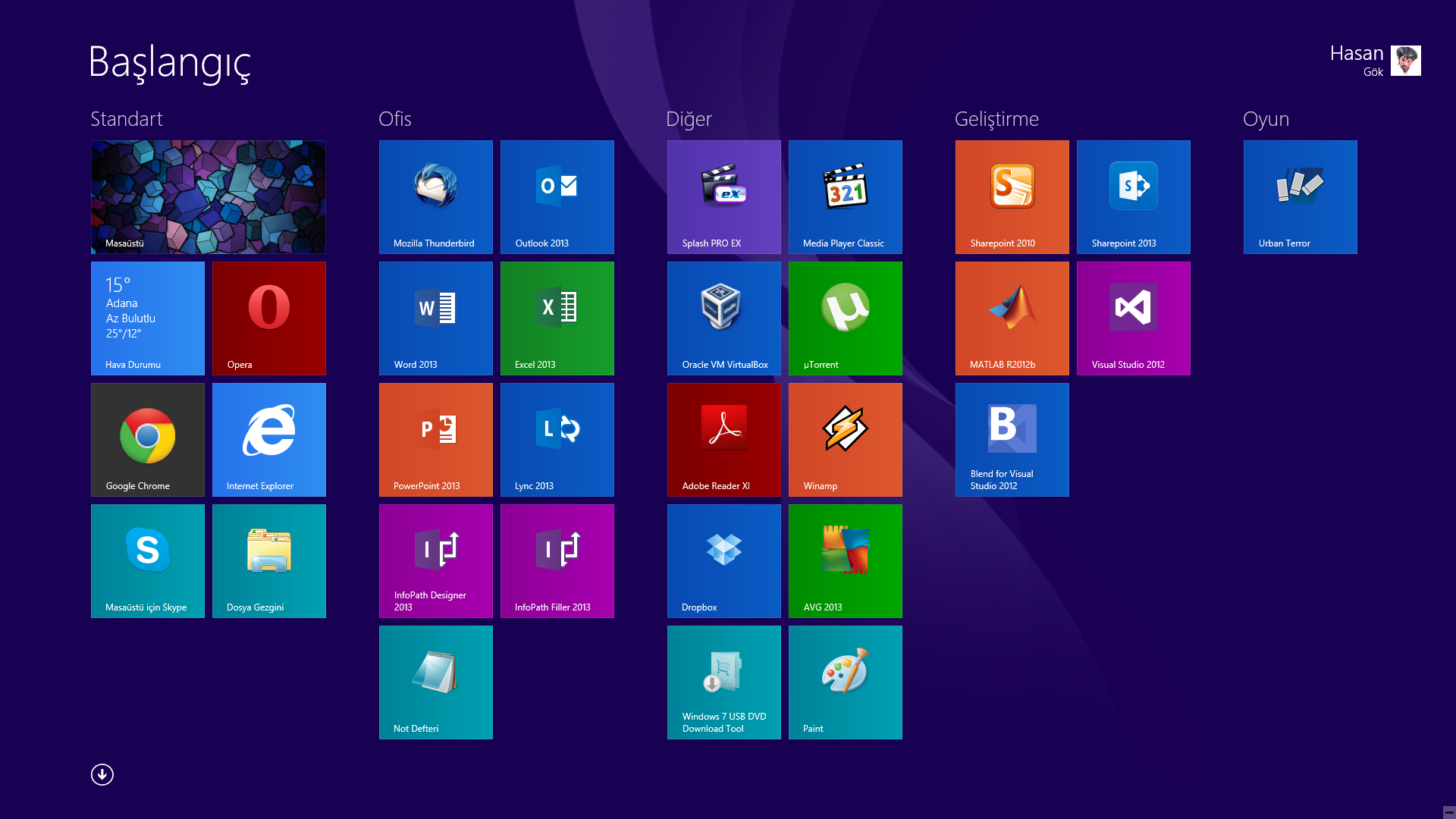Open Excel 2013 tile

point(557,318)
